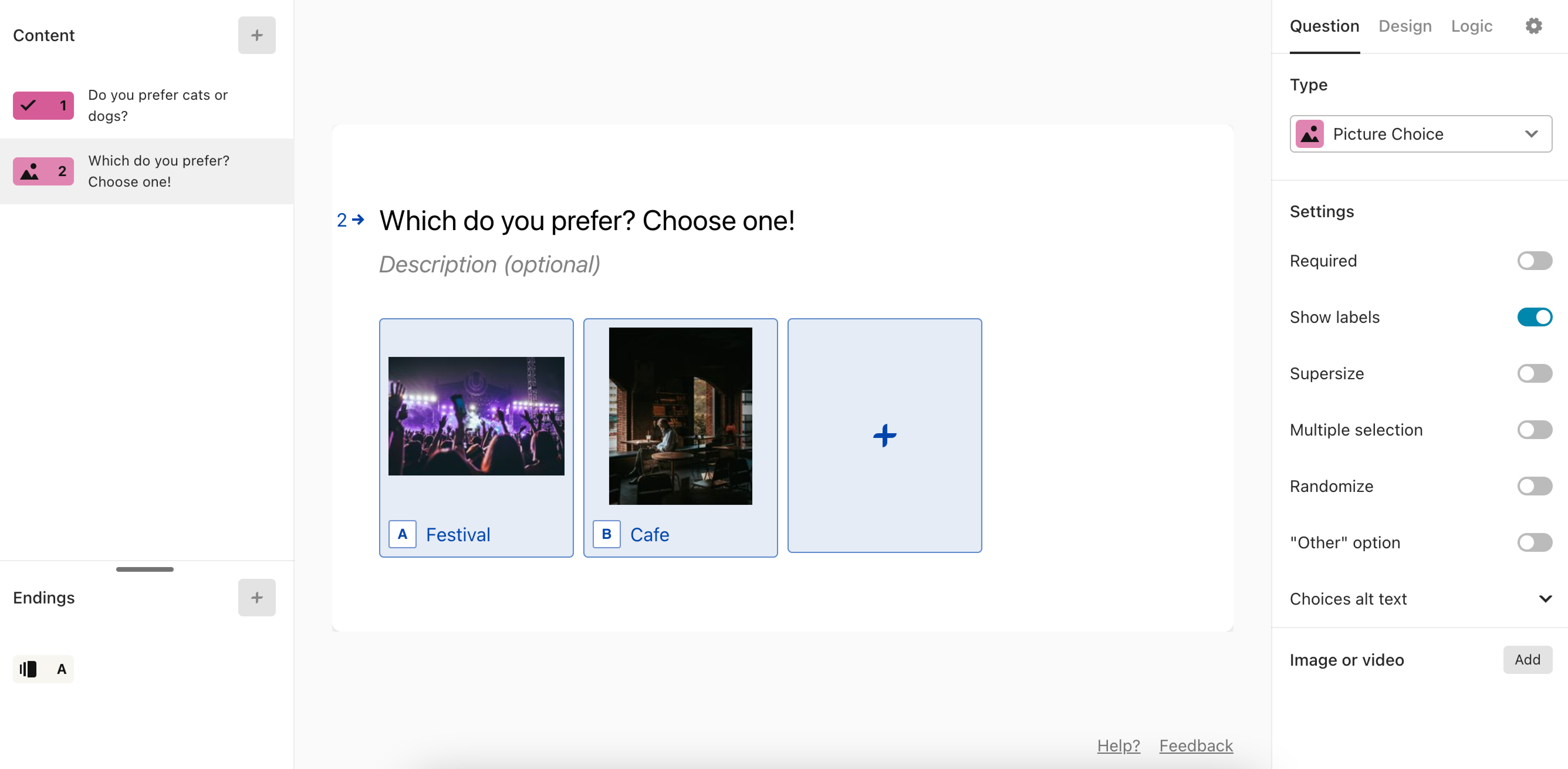Click the letter B key badge on Cafe

(x=606, y=534)
